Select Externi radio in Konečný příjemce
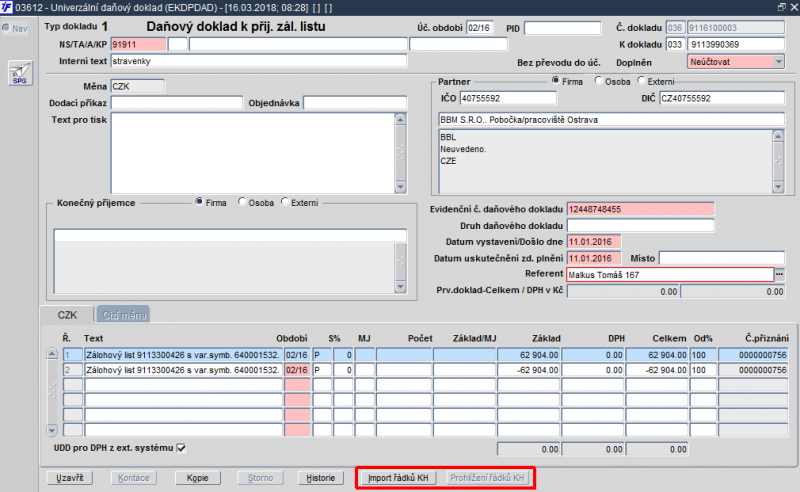The height and width of the screenshot is (492, 800). pyautogui.click(x=285, y=202)
